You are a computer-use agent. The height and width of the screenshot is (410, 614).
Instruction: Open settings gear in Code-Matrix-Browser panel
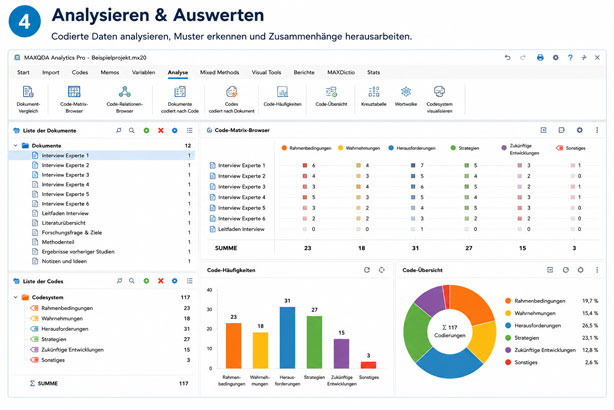[x=580, y=130]
